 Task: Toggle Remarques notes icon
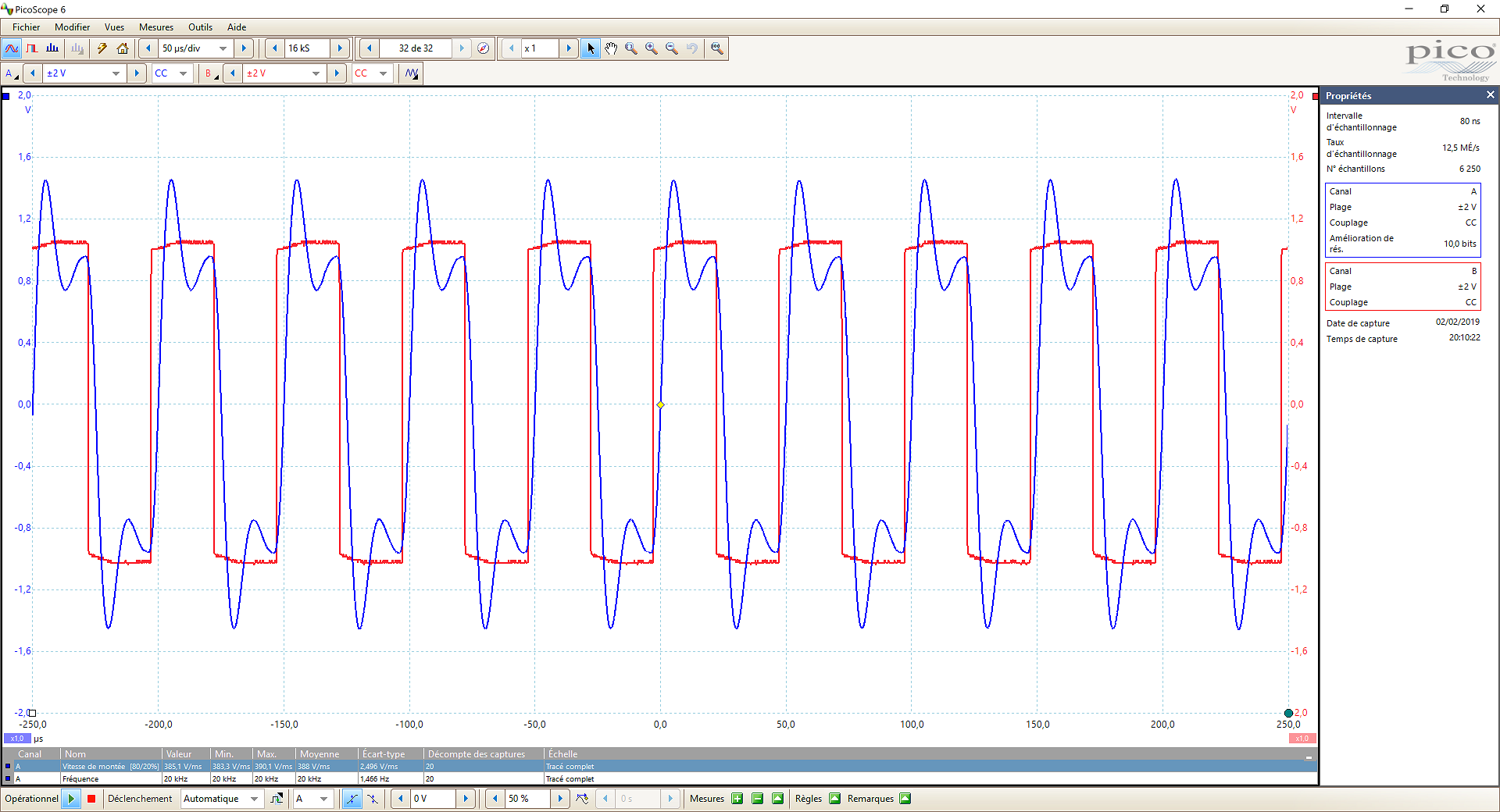905,799
